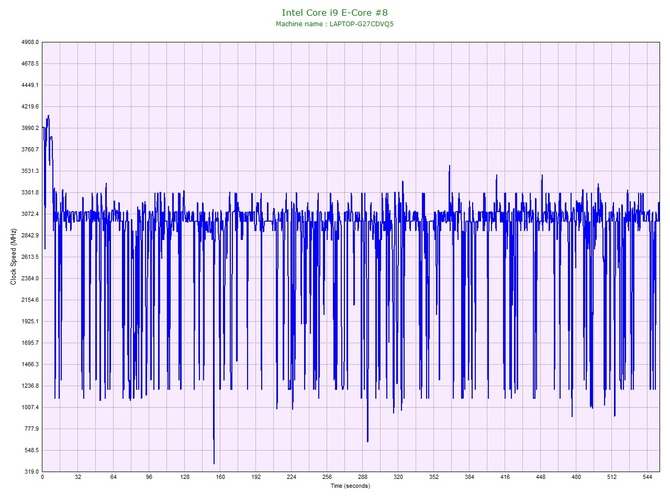Click the y-axis value 548.5
The image size is (670, 503).
point(31,450)
